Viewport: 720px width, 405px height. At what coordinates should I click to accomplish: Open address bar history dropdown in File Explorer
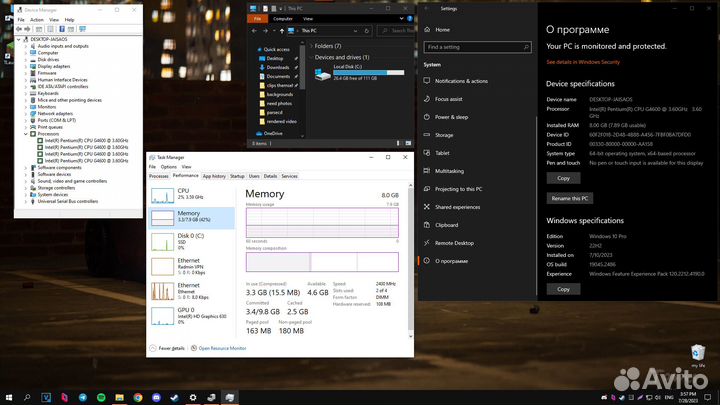coord(355,31)
